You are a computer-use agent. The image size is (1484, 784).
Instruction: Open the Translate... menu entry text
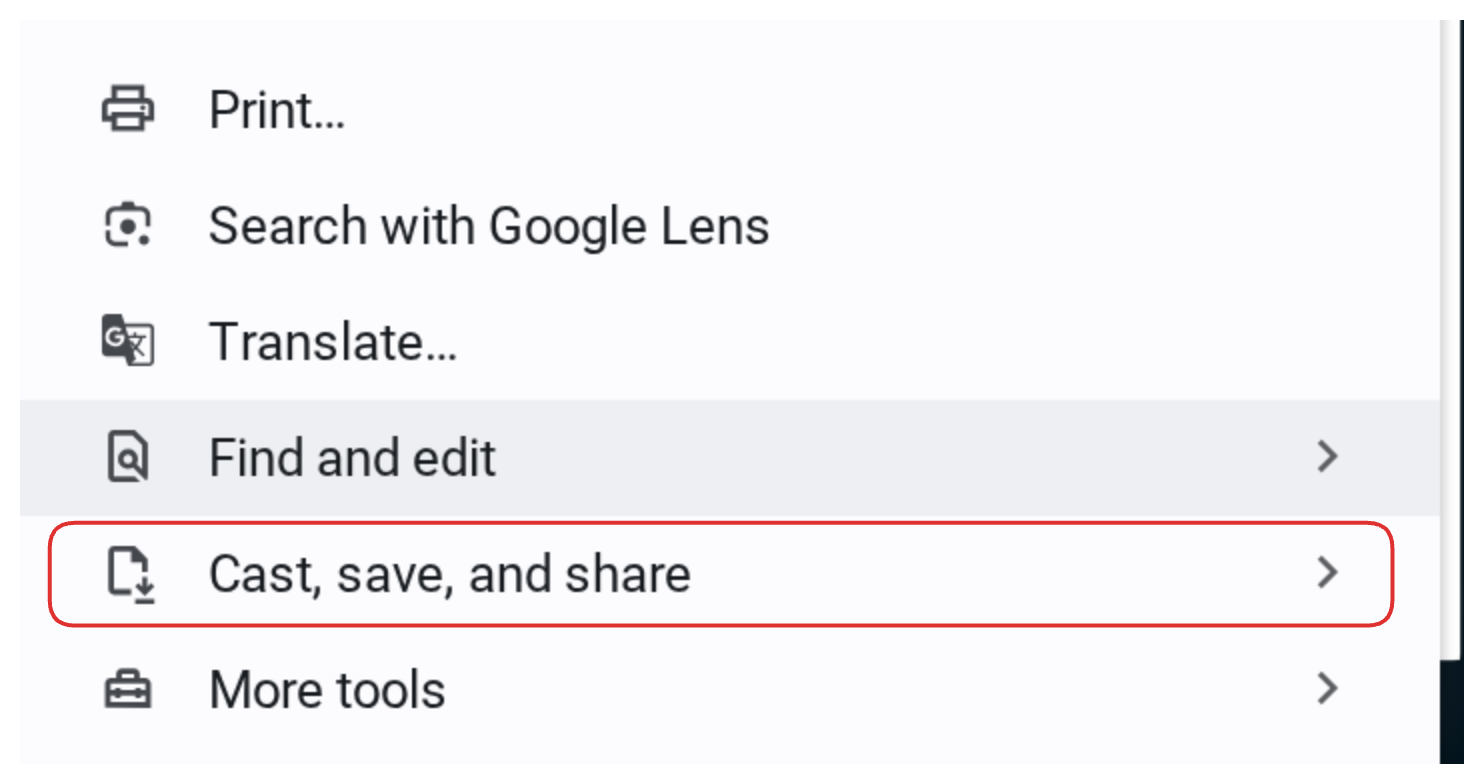click(x=333, y=341)
